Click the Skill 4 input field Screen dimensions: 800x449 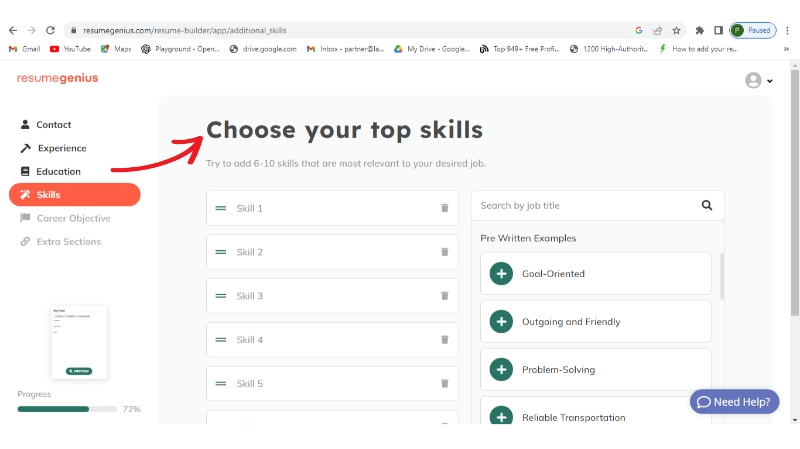click(330, 340)
